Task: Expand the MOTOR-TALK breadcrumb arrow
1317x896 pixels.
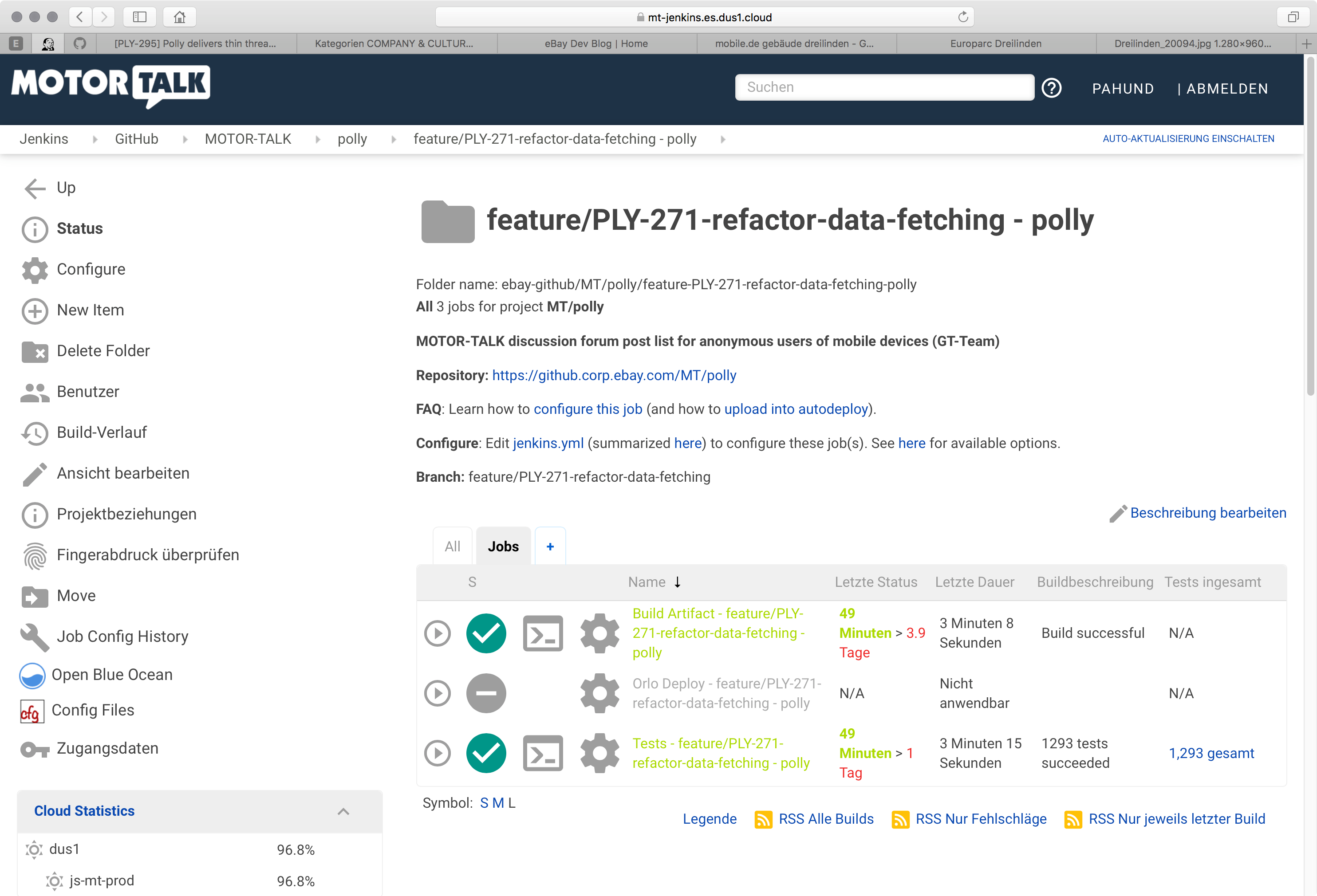Action: 317,139
